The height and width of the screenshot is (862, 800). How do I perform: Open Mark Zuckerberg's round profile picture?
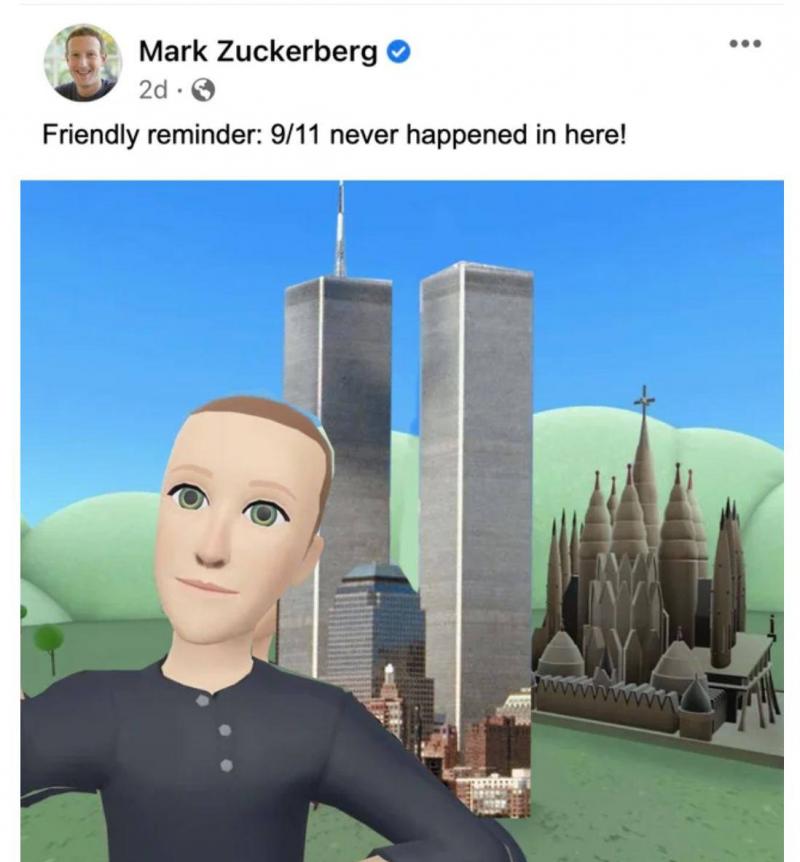click(x=83, y=63)
